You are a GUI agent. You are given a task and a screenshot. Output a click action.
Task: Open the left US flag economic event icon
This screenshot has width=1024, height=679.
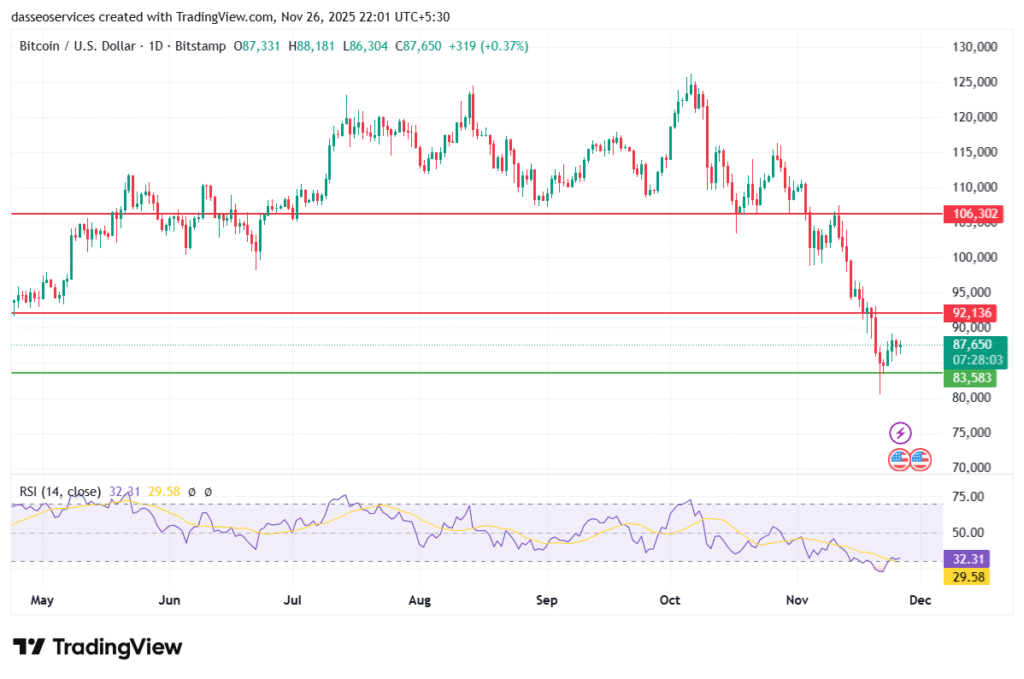coord(897,459)
